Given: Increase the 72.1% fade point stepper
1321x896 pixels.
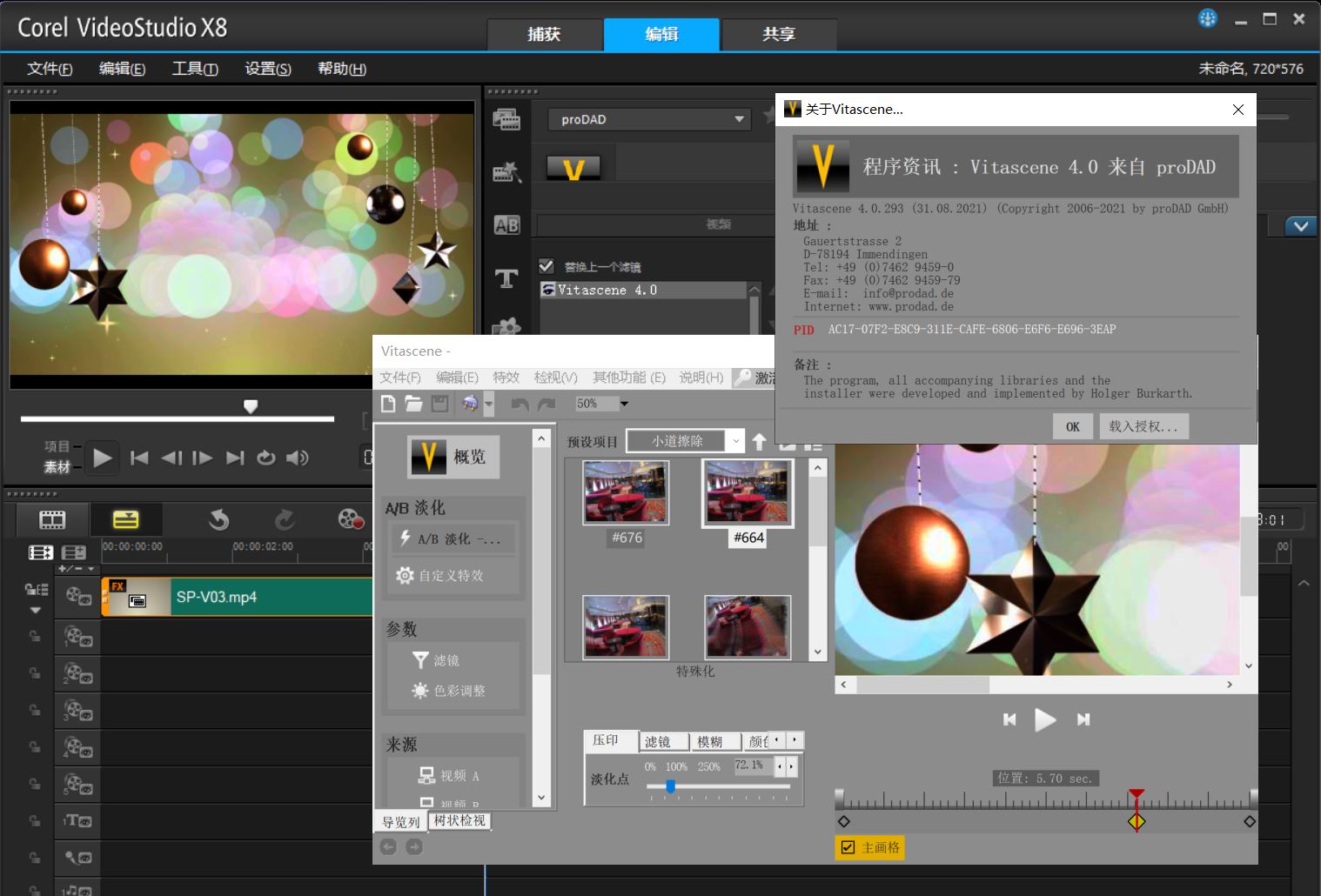Looking at the screenshot, I should (791, 766).
